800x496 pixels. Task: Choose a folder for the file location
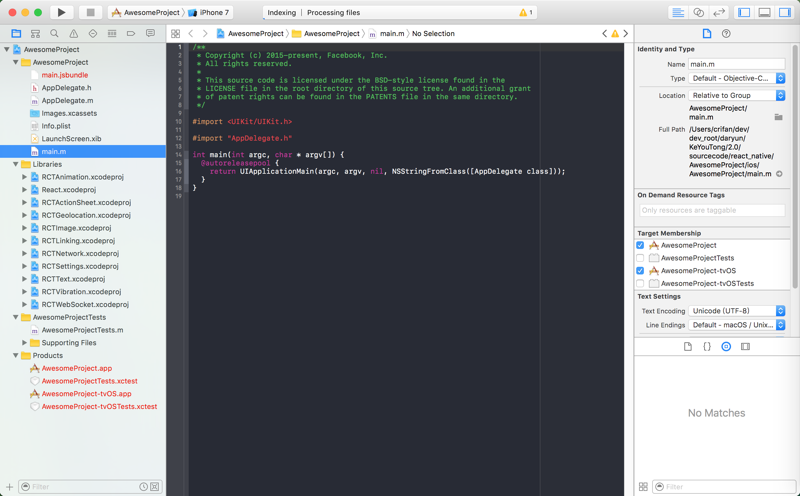point(779,117)
